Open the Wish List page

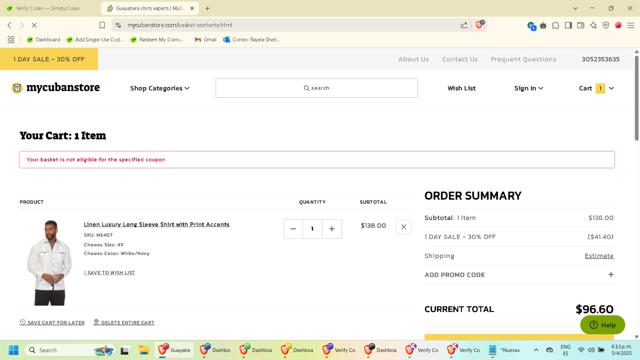(x=462, y=88)
